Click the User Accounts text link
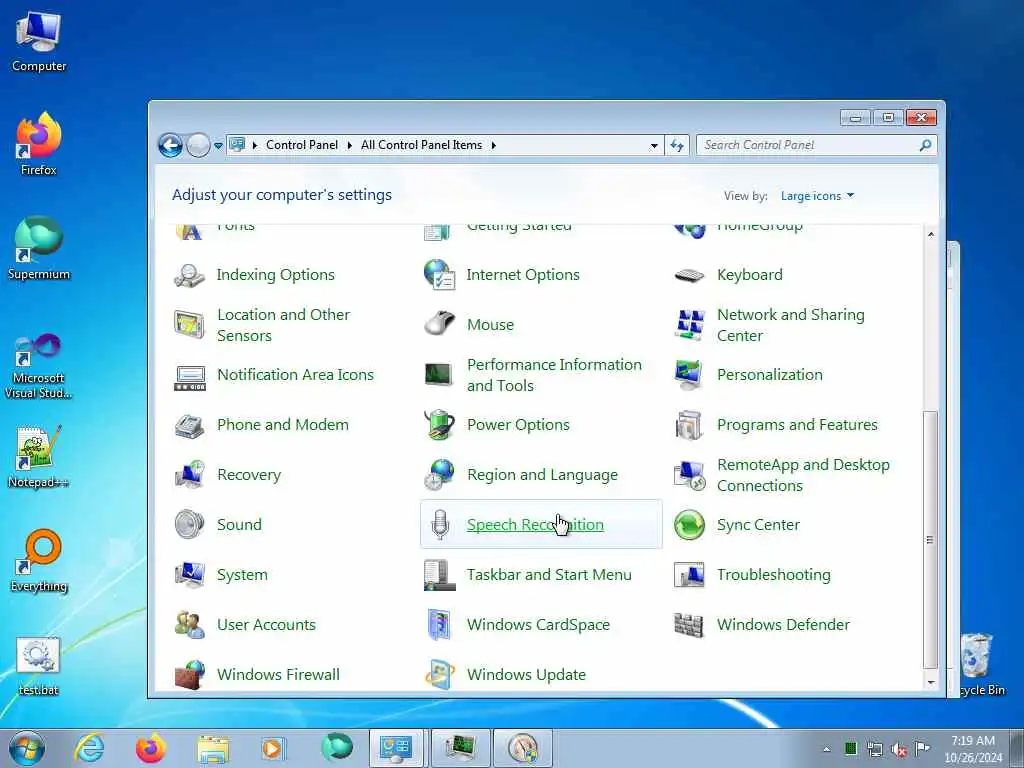 point(266,625)
